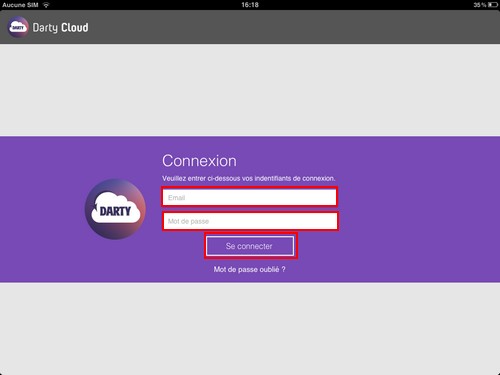Image resolution: width=500 pixels, height=375 pixels.
Task: Tap the battery indicator icon
Action: point(493,5)
